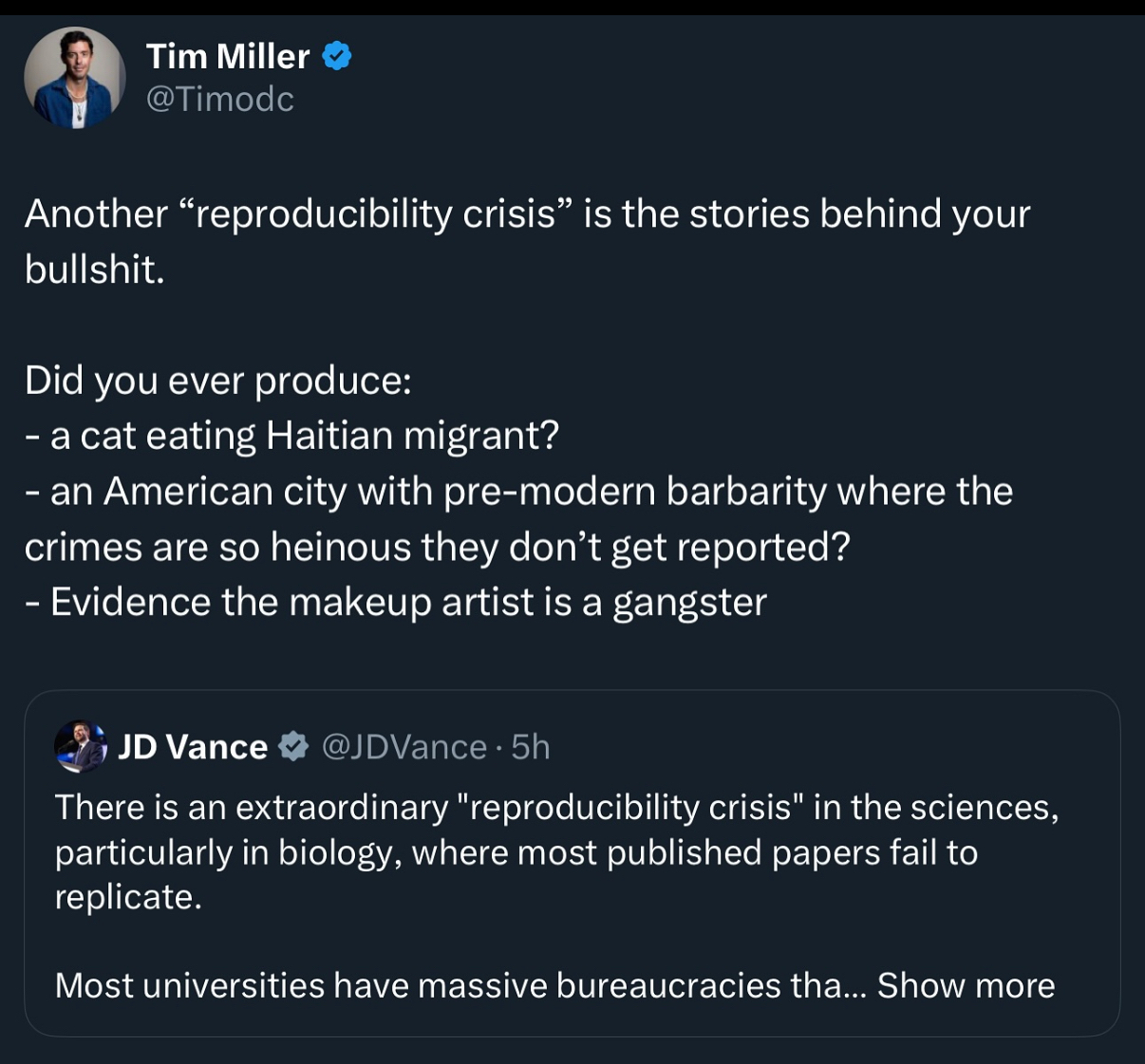Visit the @JDVance handle
The image size is (1145, 1064).
[404, 747]
